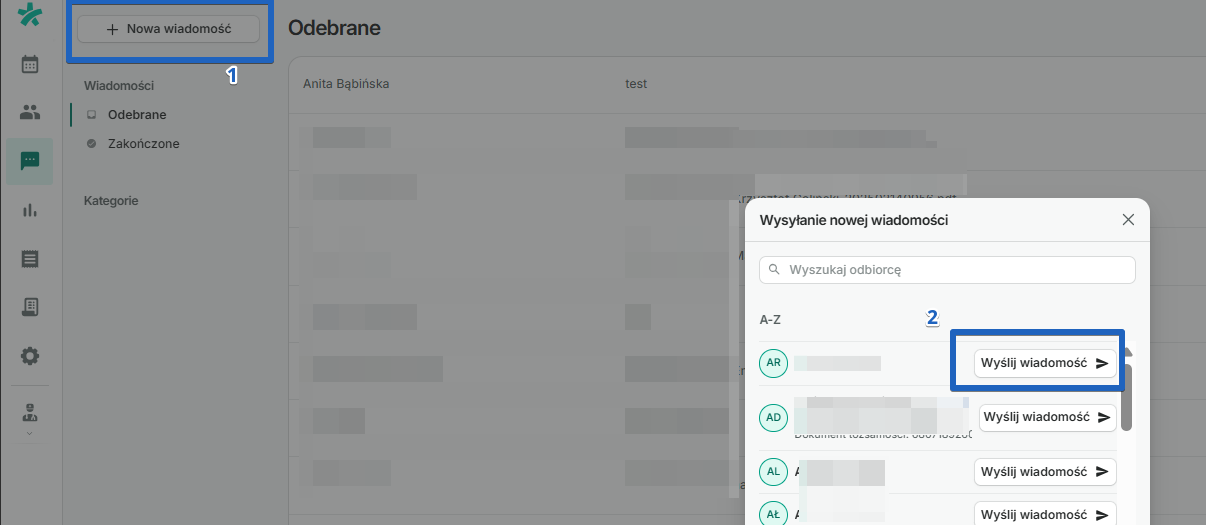Image resolution: width=1206 pixels, height=525 pixels.
Task: Send message to the AD recipient
Action: (1047, 417)
